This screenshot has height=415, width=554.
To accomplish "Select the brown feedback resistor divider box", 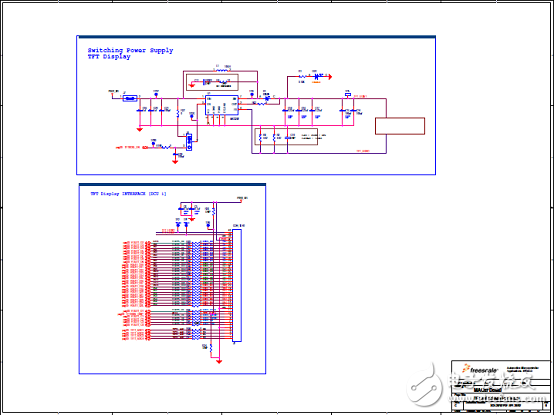I will coord(286,137).
